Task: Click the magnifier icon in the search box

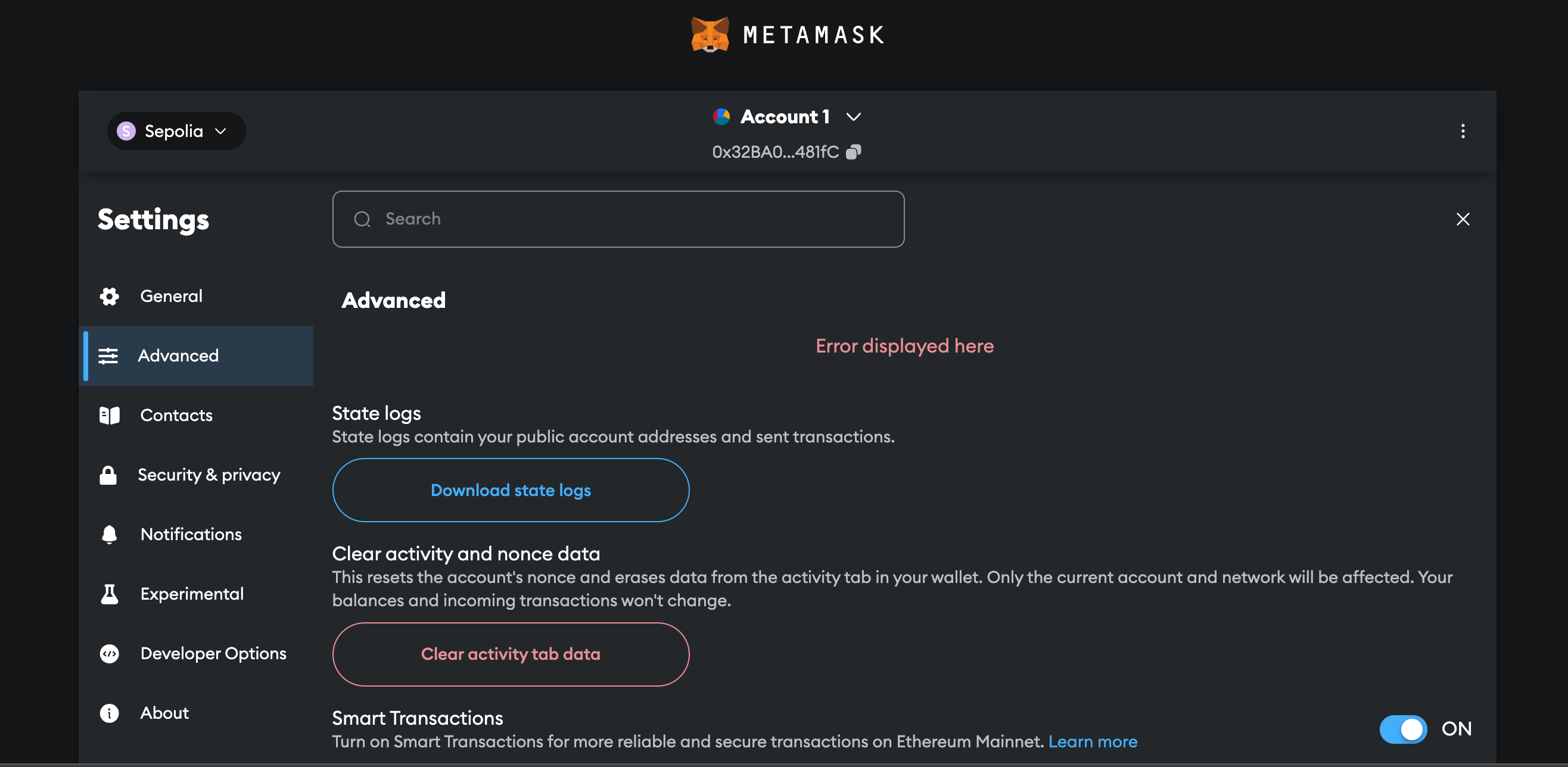Action: coord(362,219)
